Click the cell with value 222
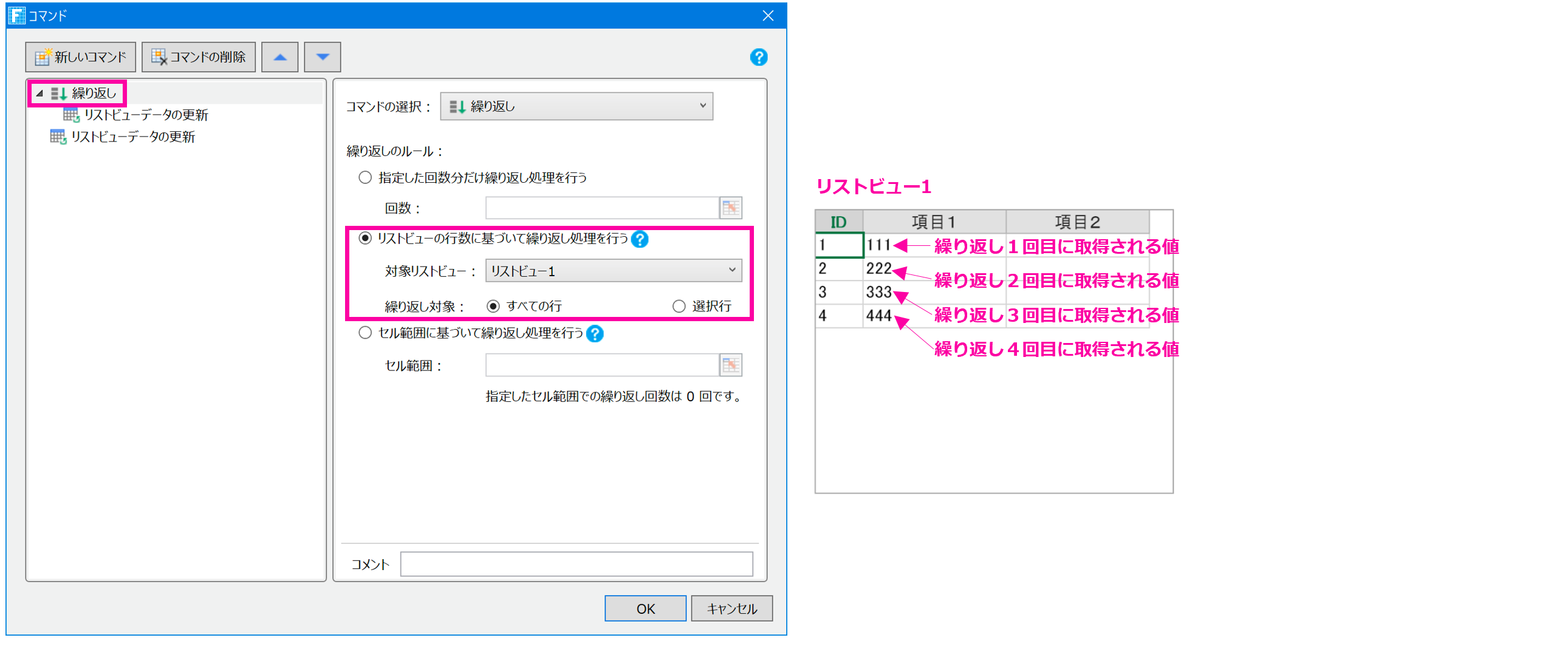1568x666 pixels. click(934, 269)
